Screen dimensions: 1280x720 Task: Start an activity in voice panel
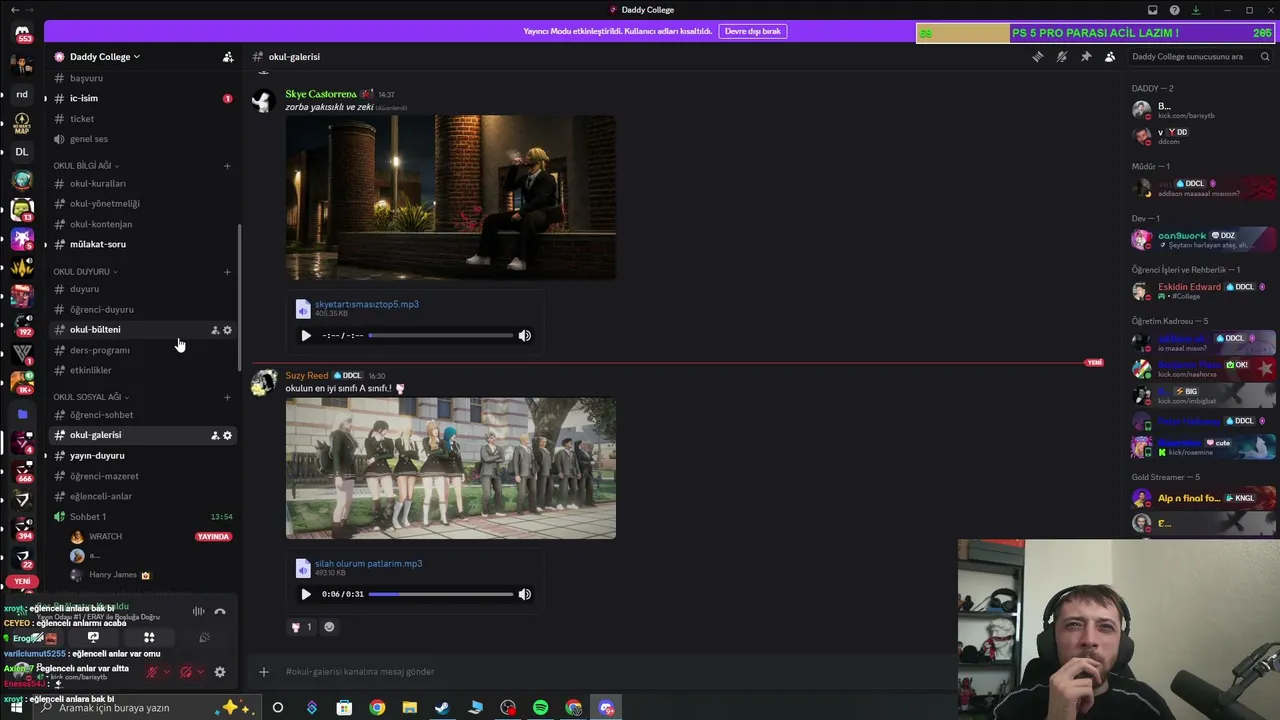(x=149, y=637)
